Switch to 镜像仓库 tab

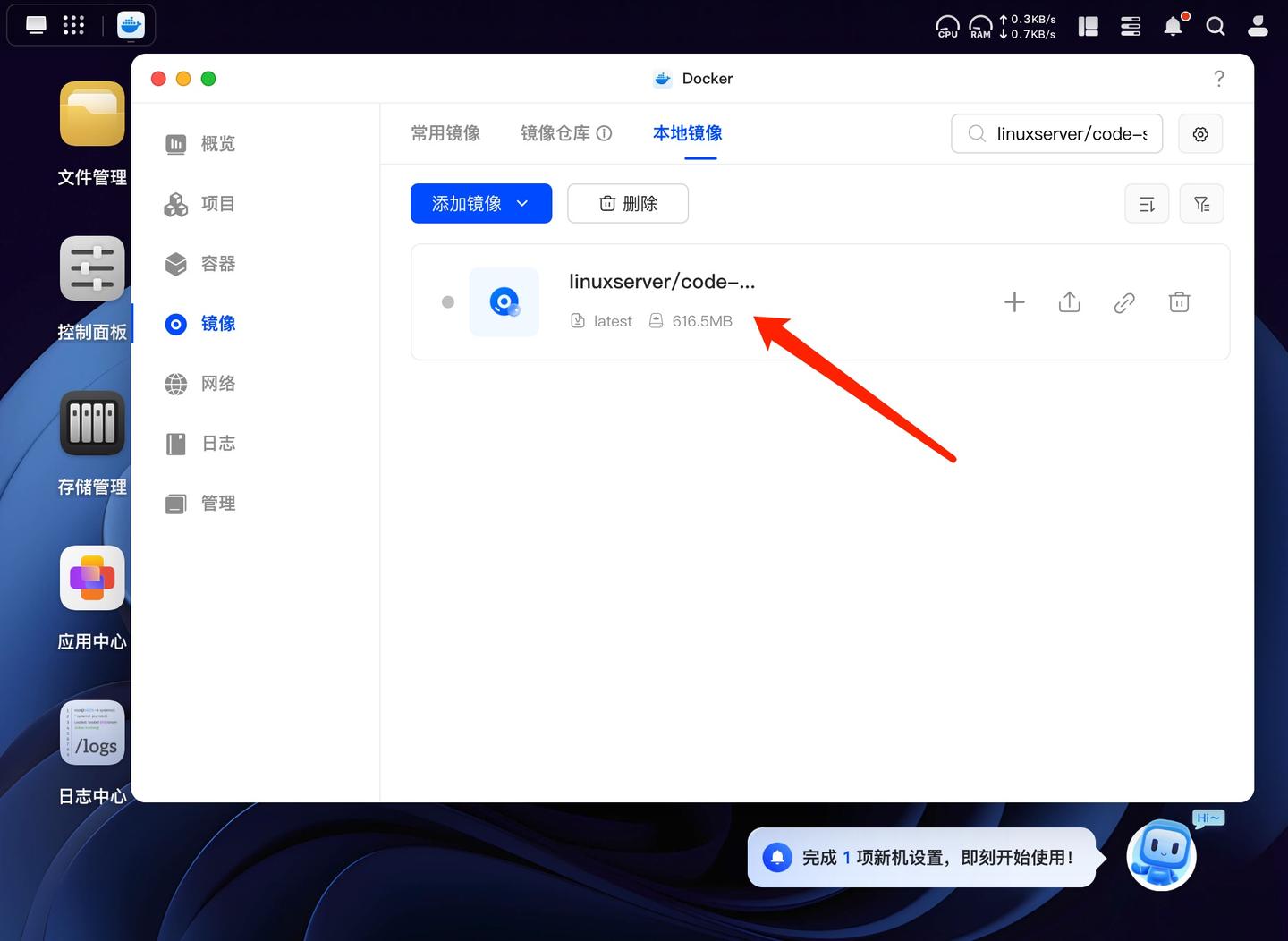555,133
